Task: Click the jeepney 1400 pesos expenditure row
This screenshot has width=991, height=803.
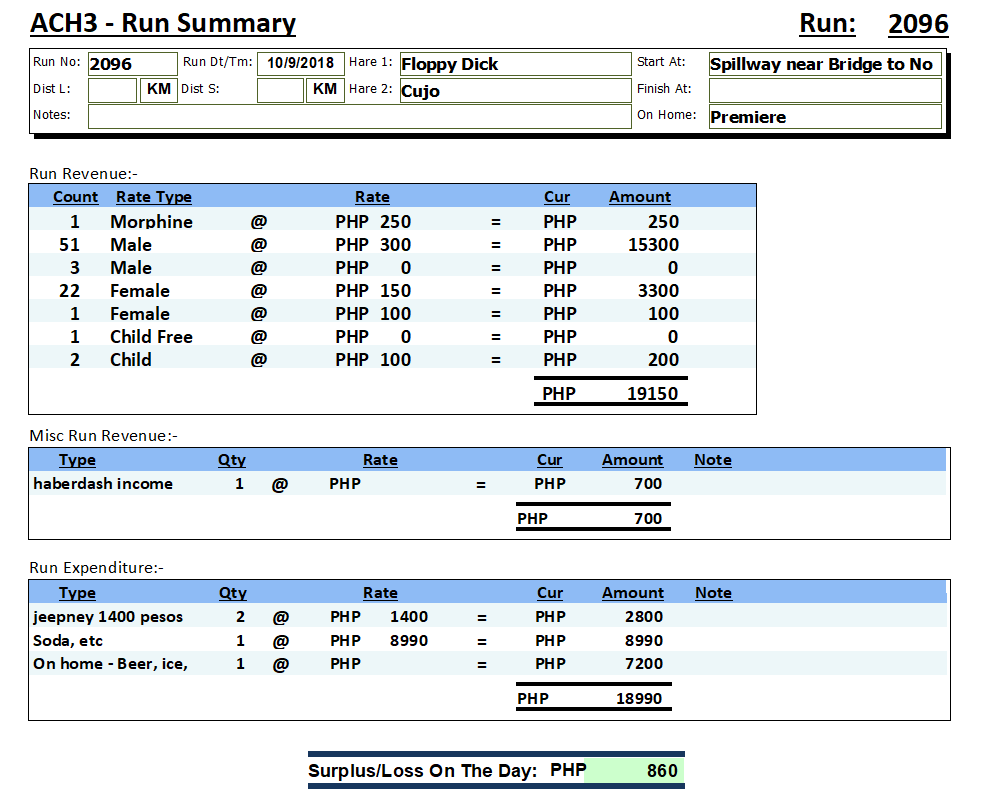Action: pos(108,617)
